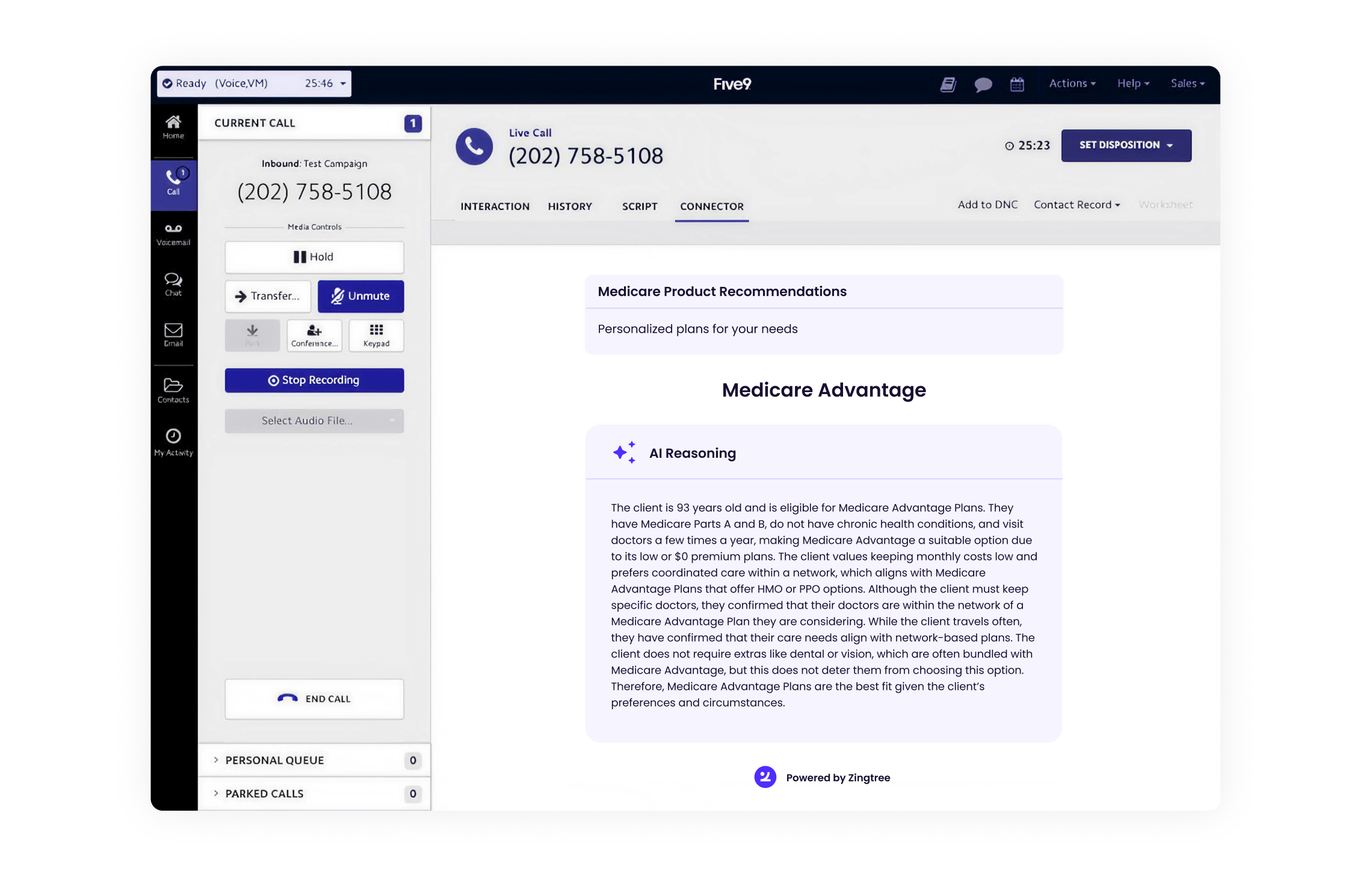Open the Home sidebar icon

(173, 126)
